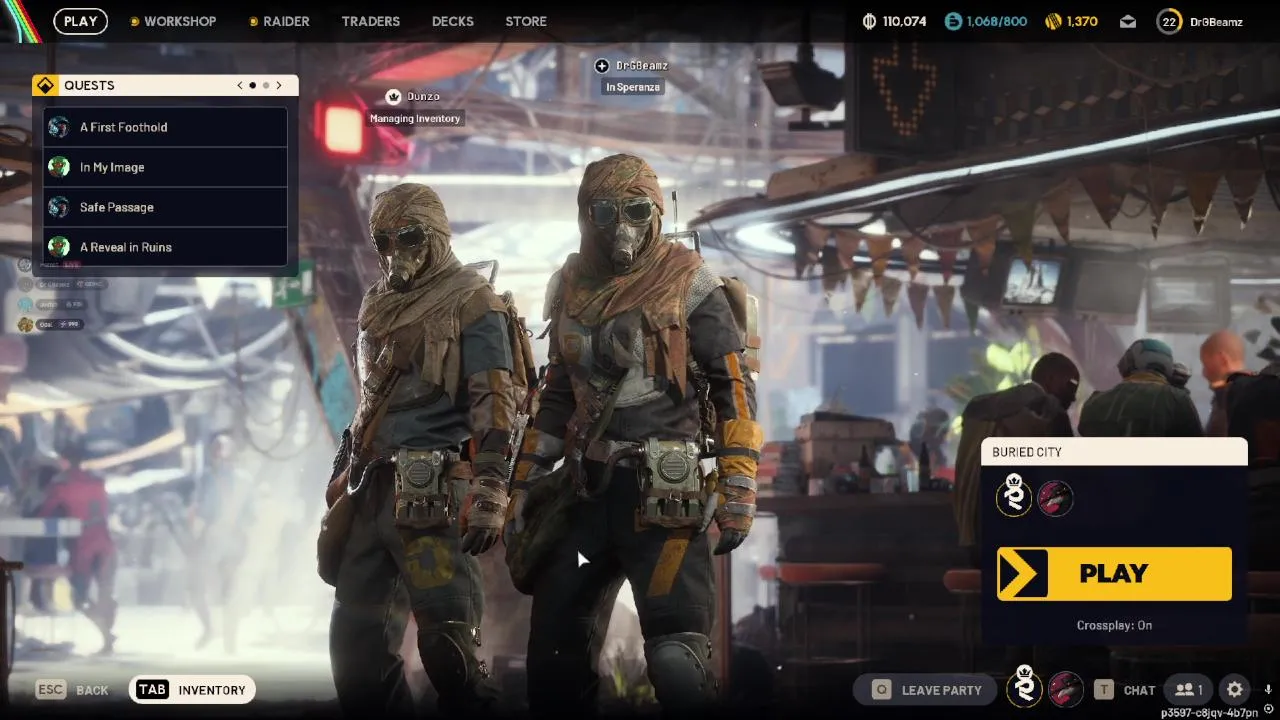Switch to the Raider tab

[x=279, y=21]
